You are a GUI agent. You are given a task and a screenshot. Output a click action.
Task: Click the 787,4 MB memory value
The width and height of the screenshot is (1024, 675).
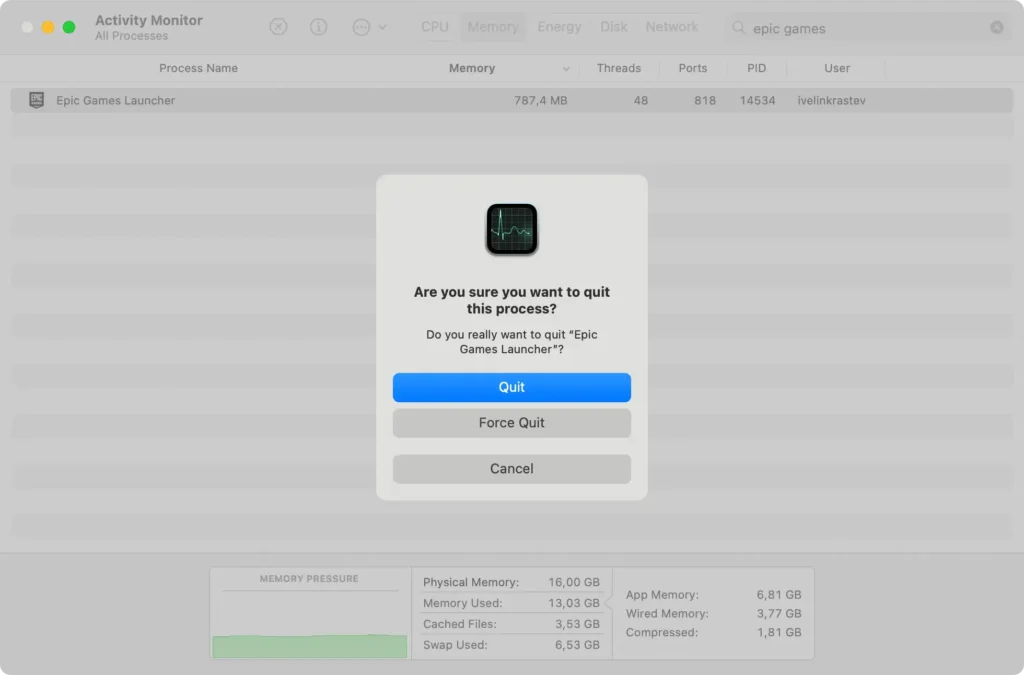tap(540, 101)
